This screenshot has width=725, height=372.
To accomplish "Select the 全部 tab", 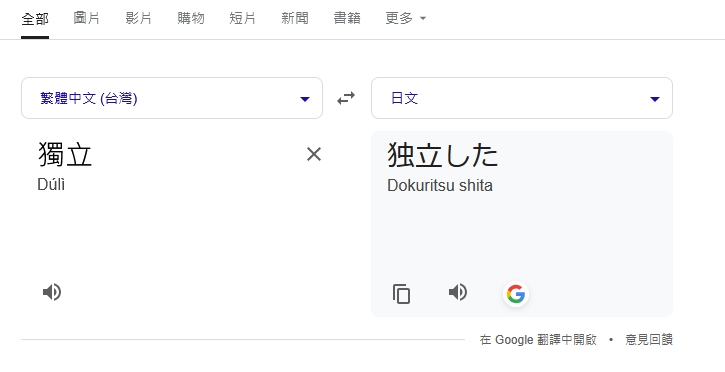I will 35,19.
